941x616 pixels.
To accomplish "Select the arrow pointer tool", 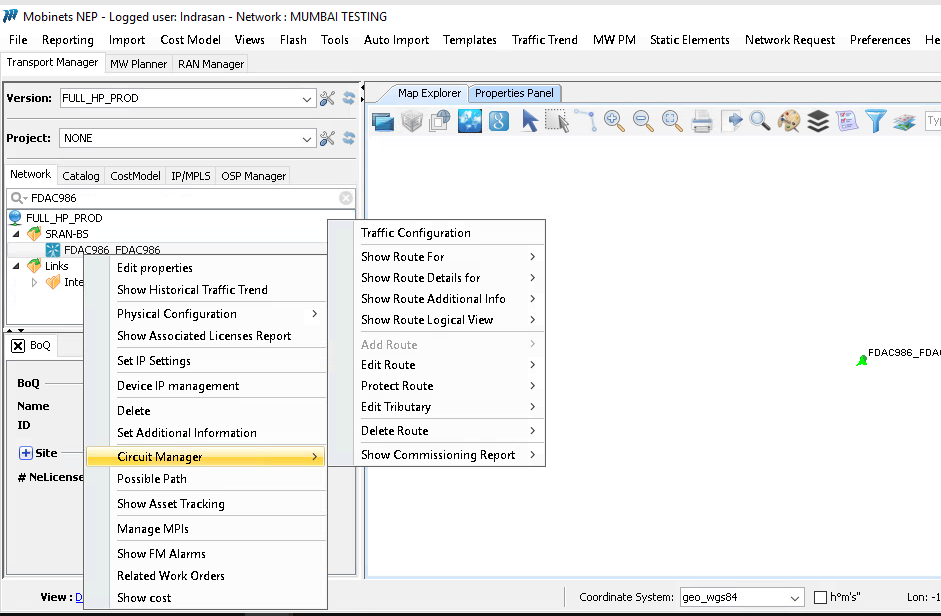I will pyautogui.click(x=529, y=121).
